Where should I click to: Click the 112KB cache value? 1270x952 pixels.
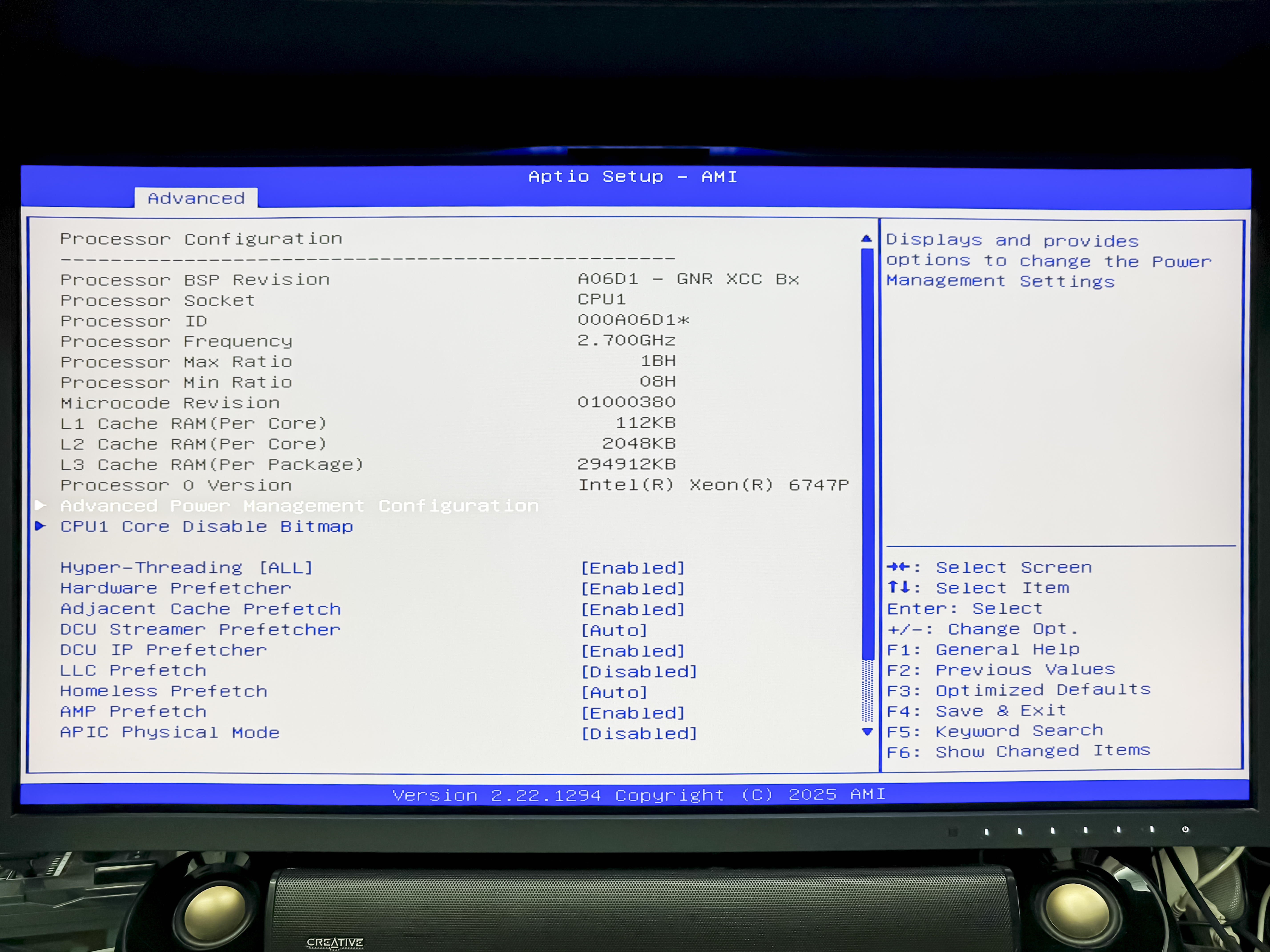[646, 423]
